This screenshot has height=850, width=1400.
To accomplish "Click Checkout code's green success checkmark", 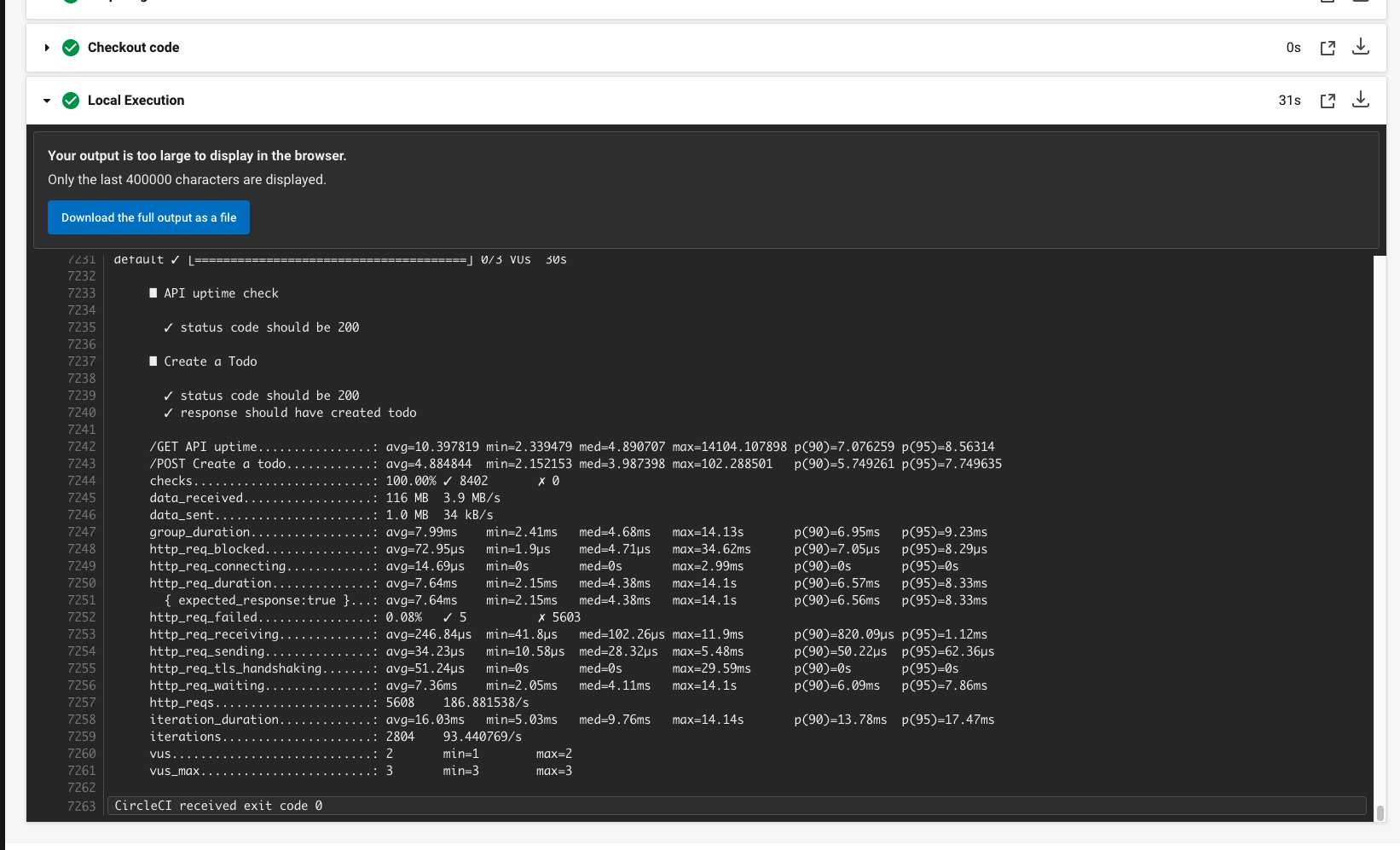I will coord(71,48).
